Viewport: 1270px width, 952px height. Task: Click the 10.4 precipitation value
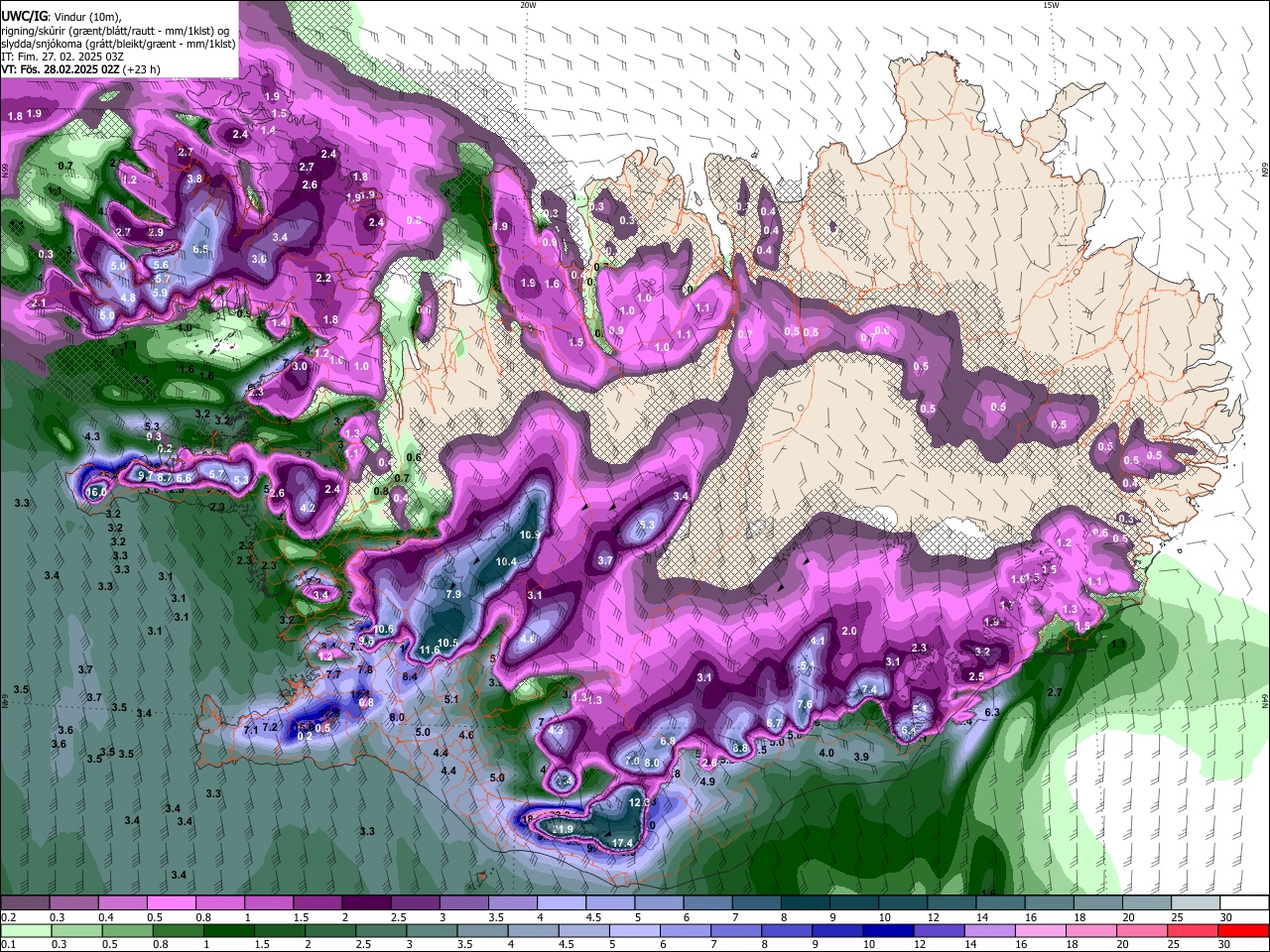pyautogui.click(x=506, y=561)
